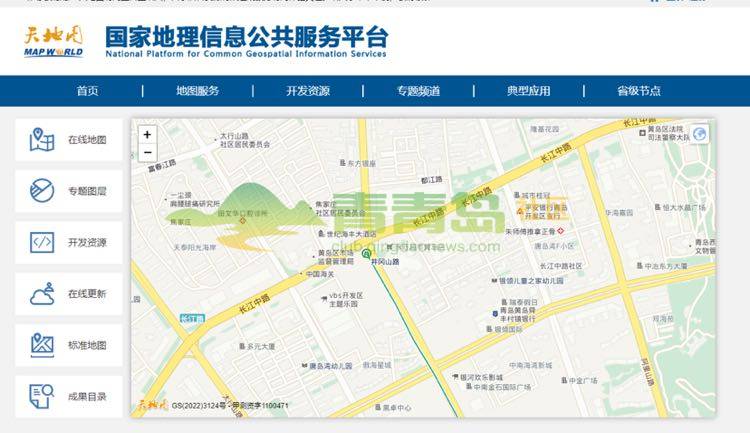Click the 世纪海丰大酒店 hotel marker icon
This screenshot has width=750, height=433.
(x=321, y=234)
